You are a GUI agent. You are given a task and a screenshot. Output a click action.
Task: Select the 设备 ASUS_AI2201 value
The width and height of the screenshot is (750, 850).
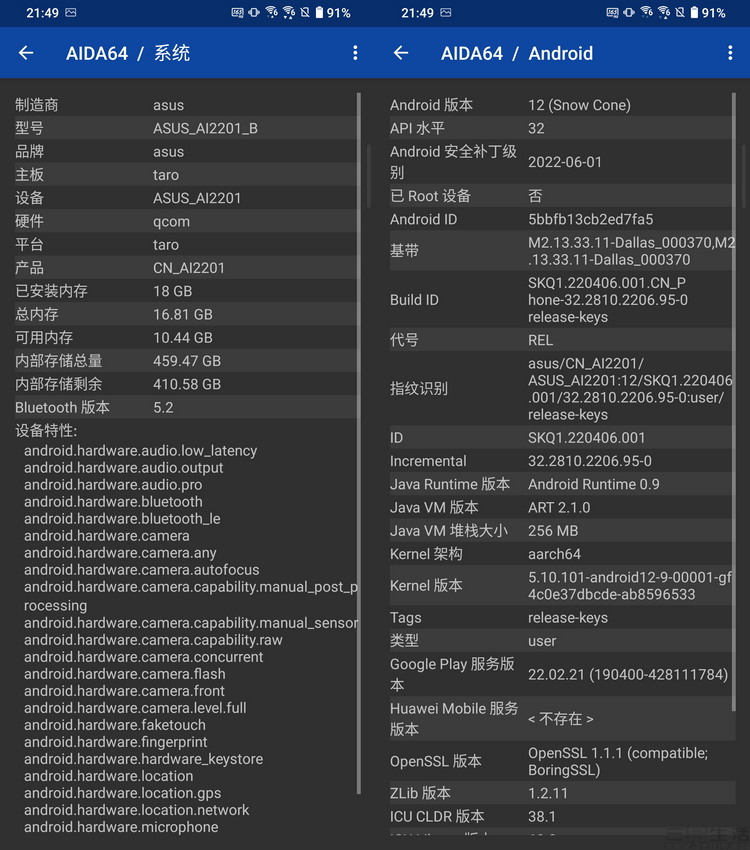tap(197, 198)
